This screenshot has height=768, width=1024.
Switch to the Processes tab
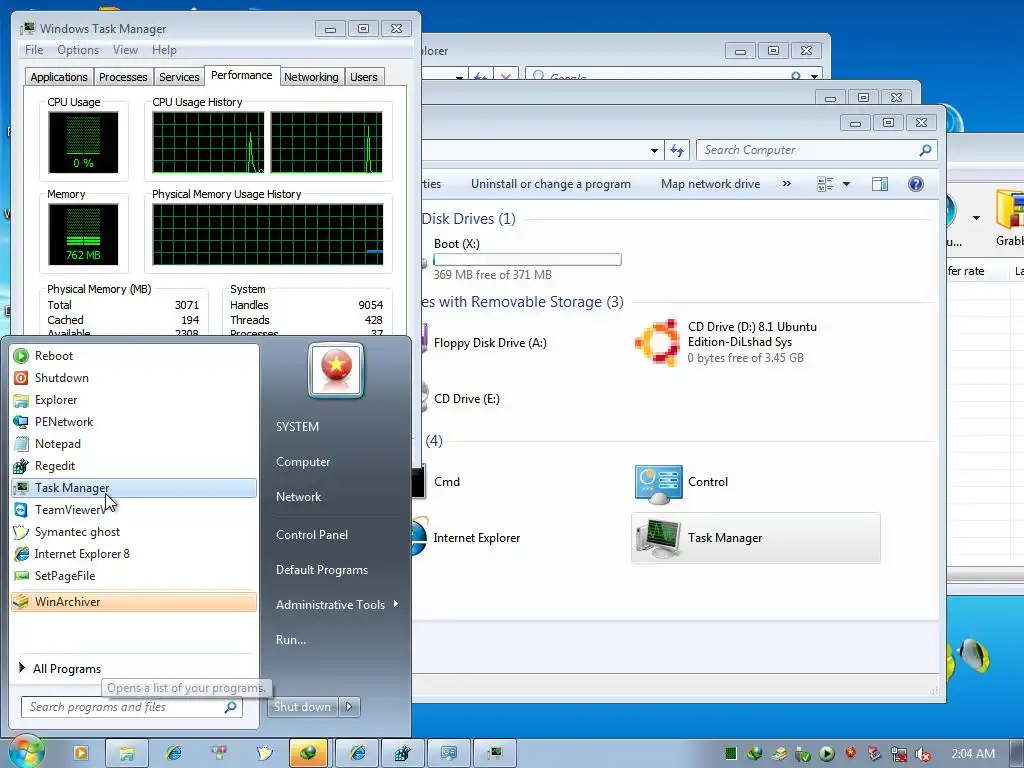point(123,77)
